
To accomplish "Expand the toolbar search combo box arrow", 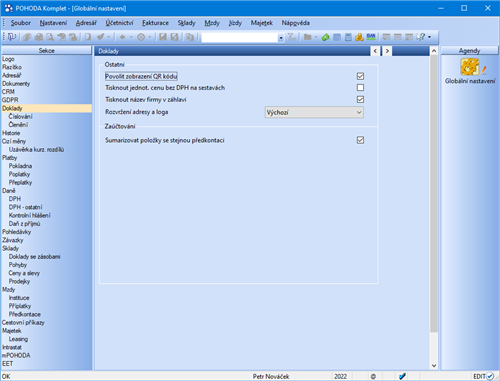I will pos(281,38).
